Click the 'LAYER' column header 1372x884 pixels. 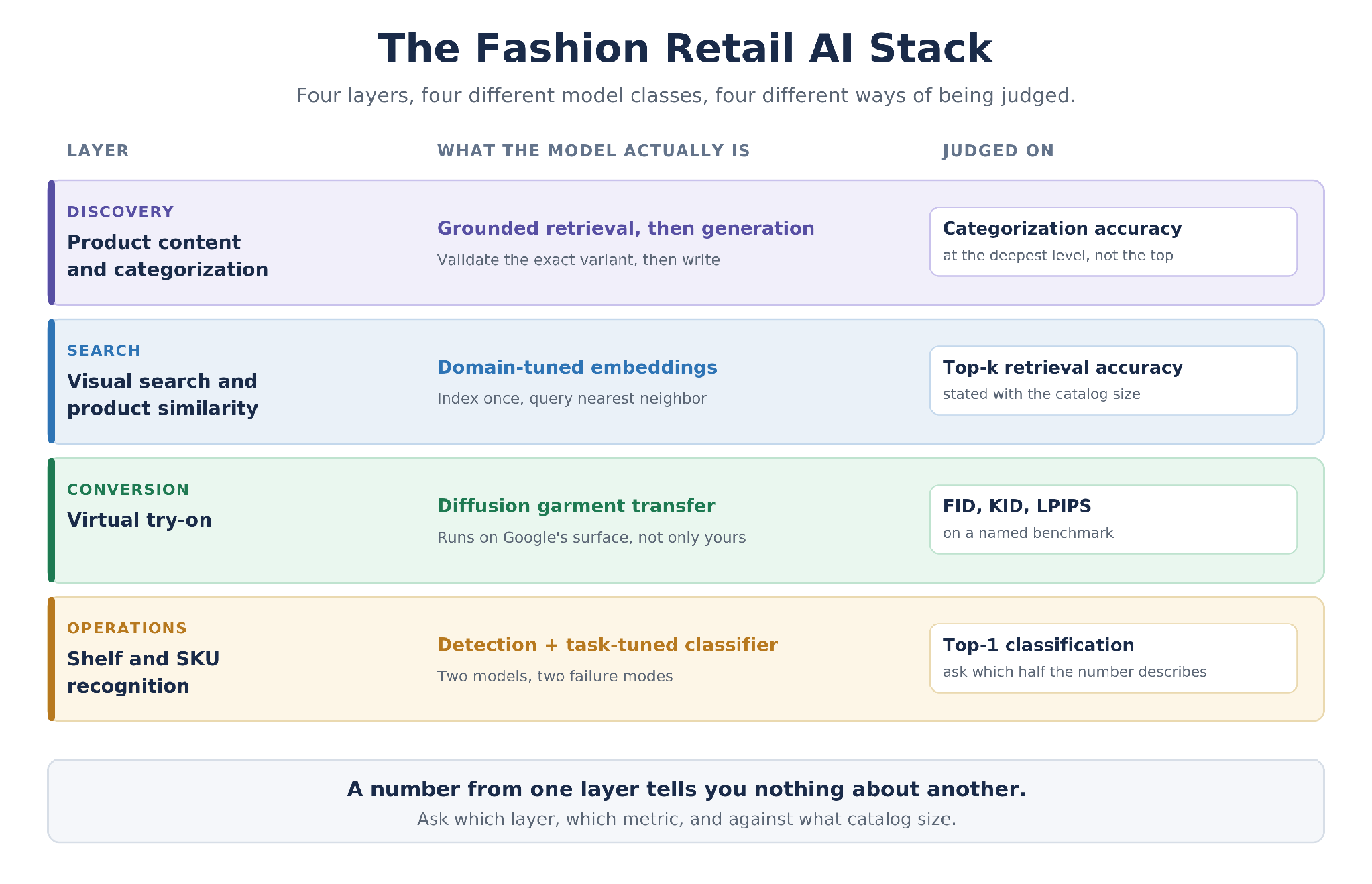[x=98, y=151]
